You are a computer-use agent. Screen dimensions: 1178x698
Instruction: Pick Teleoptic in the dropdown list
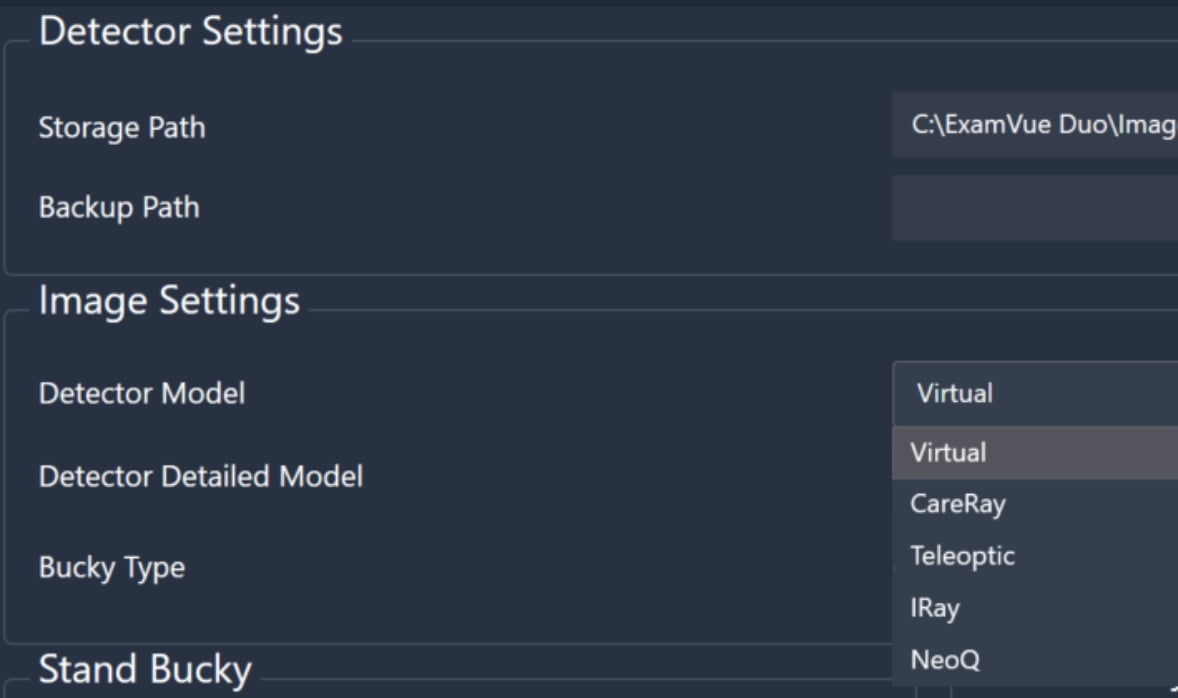click(x=1034, y=555)
